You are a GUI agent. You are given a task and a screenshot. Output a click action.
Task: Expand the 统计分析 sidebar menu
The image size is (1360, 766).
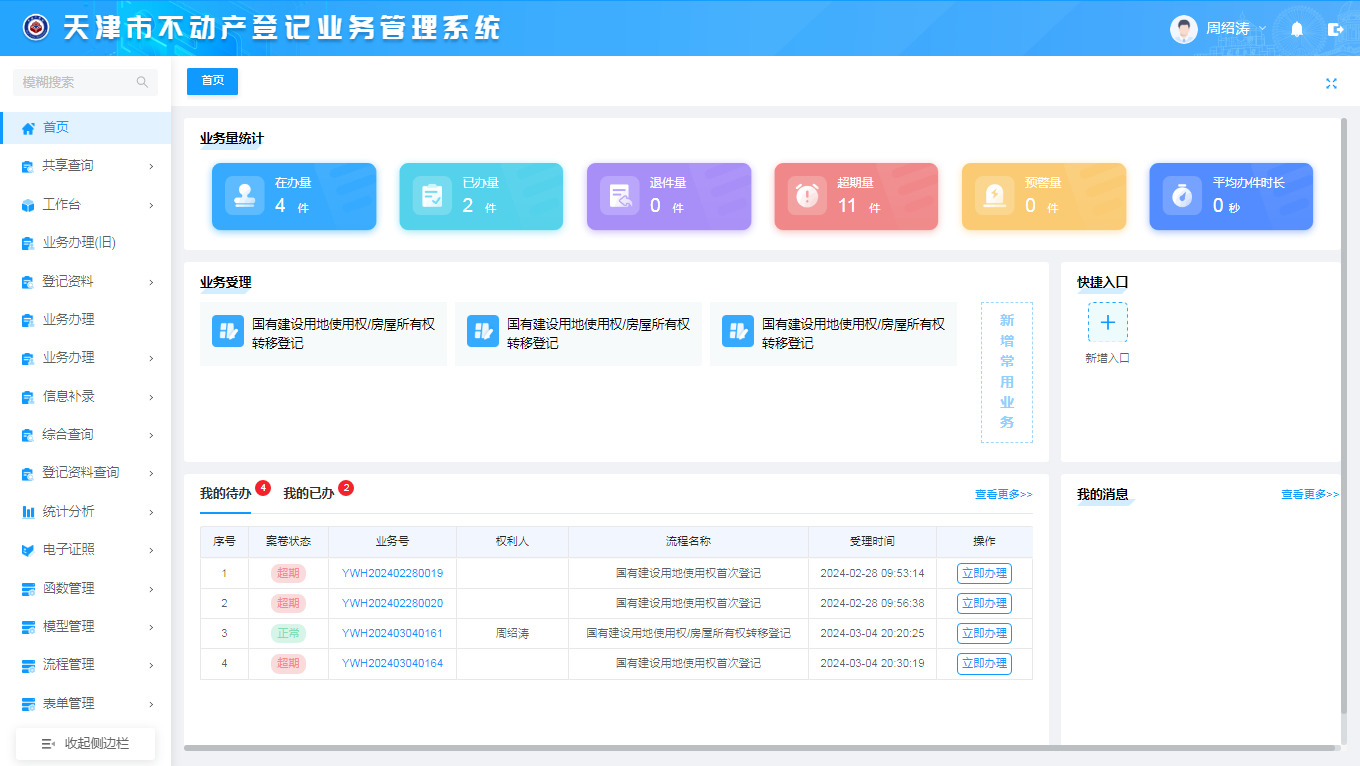86,512
